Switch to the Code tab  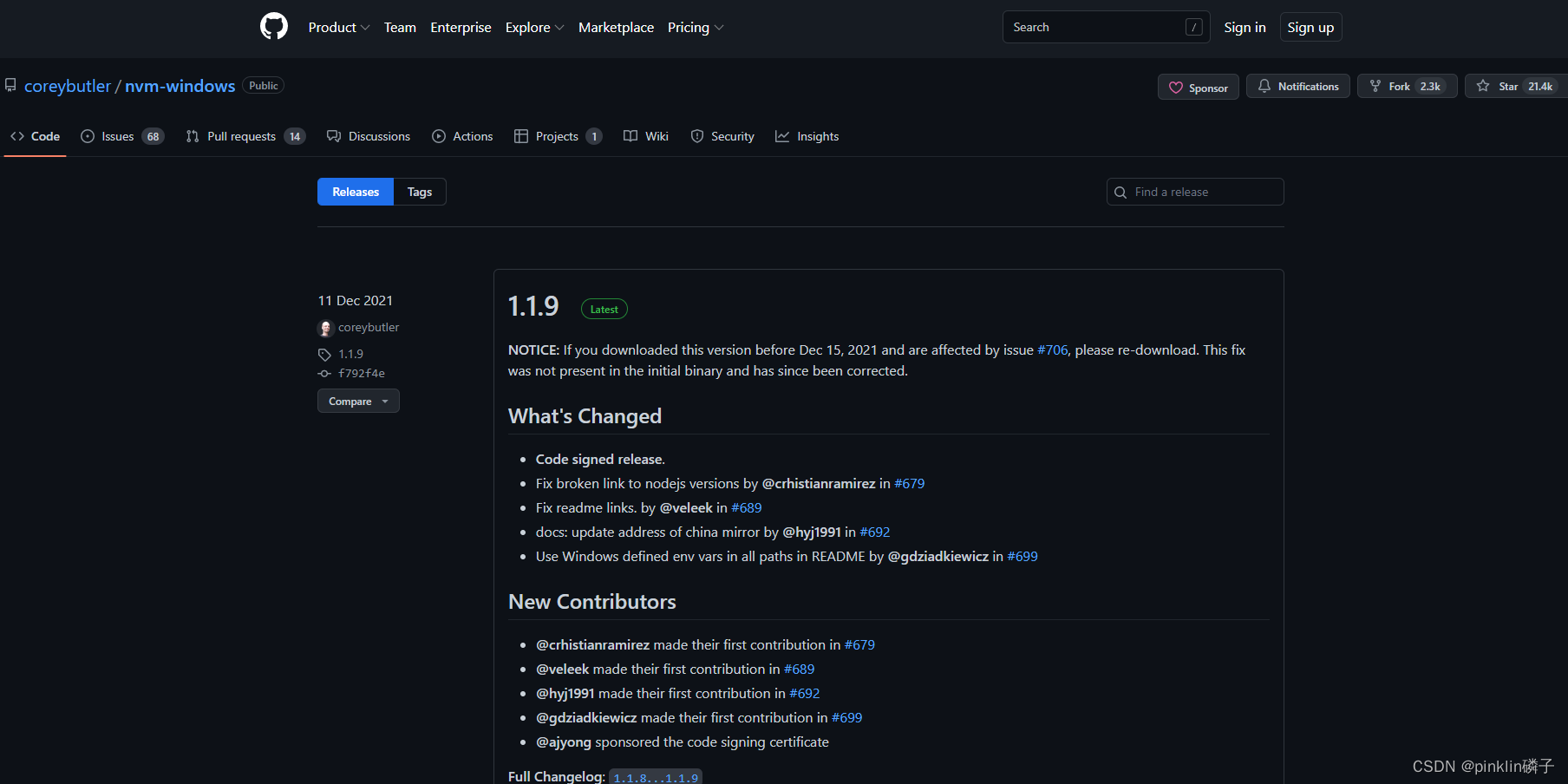pos(36,136)
